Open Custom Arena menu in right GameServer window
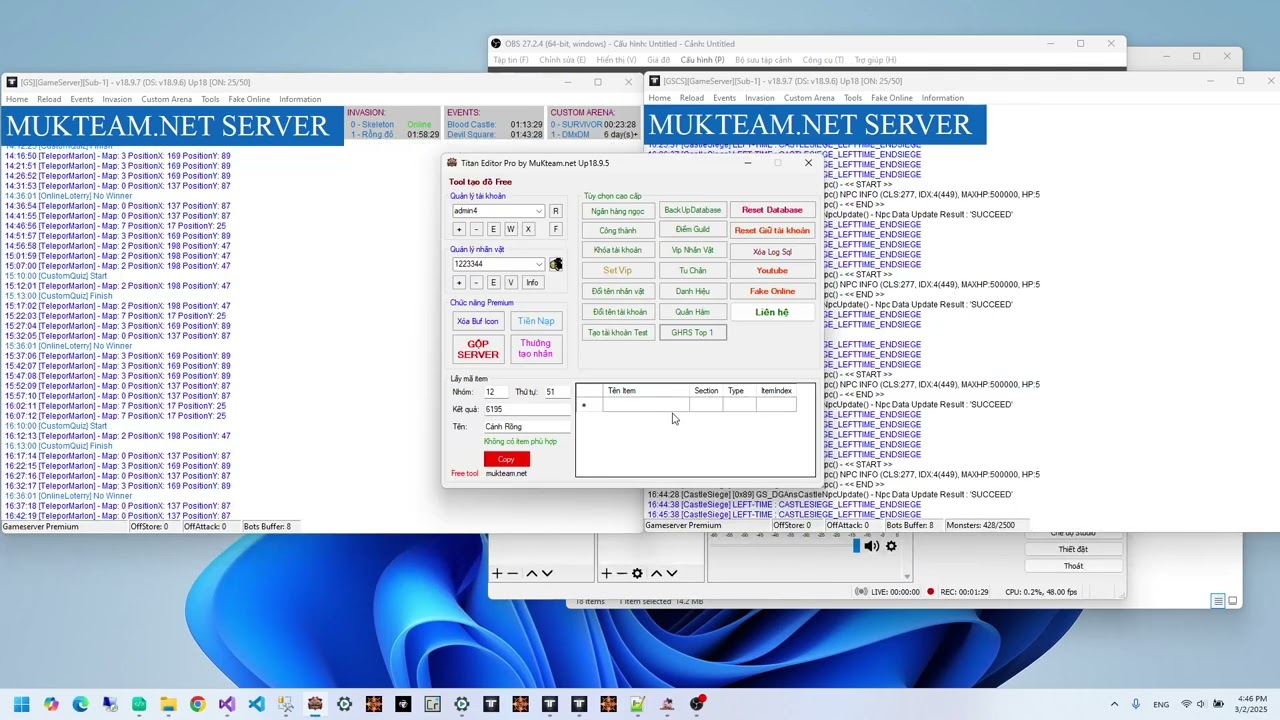1280x720 pixels. pyautogui.click(x=809, y=98)
